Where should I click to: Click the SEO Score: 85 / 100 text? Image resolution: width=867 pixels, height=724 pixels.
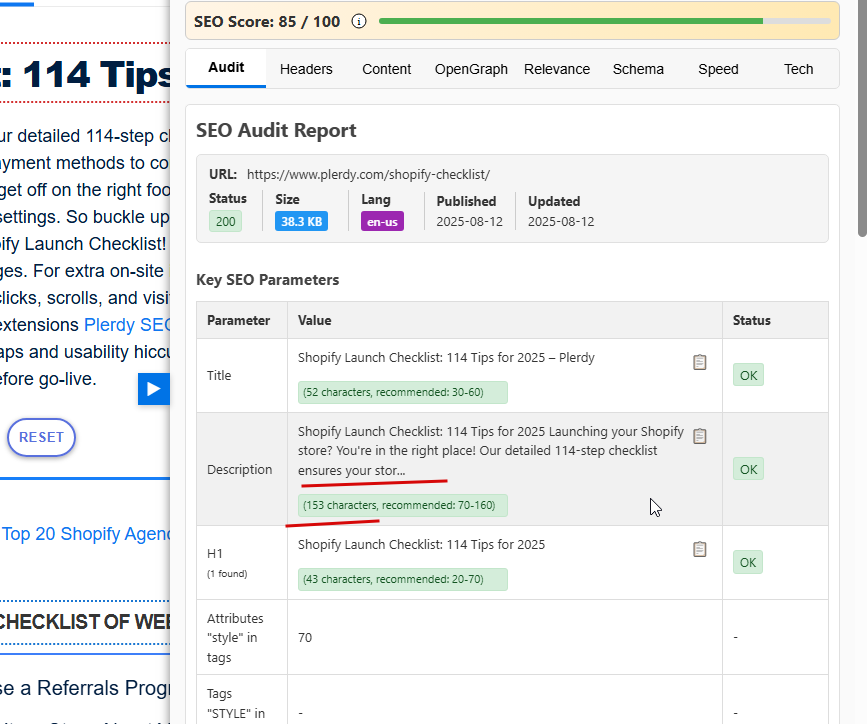[267, 22]
